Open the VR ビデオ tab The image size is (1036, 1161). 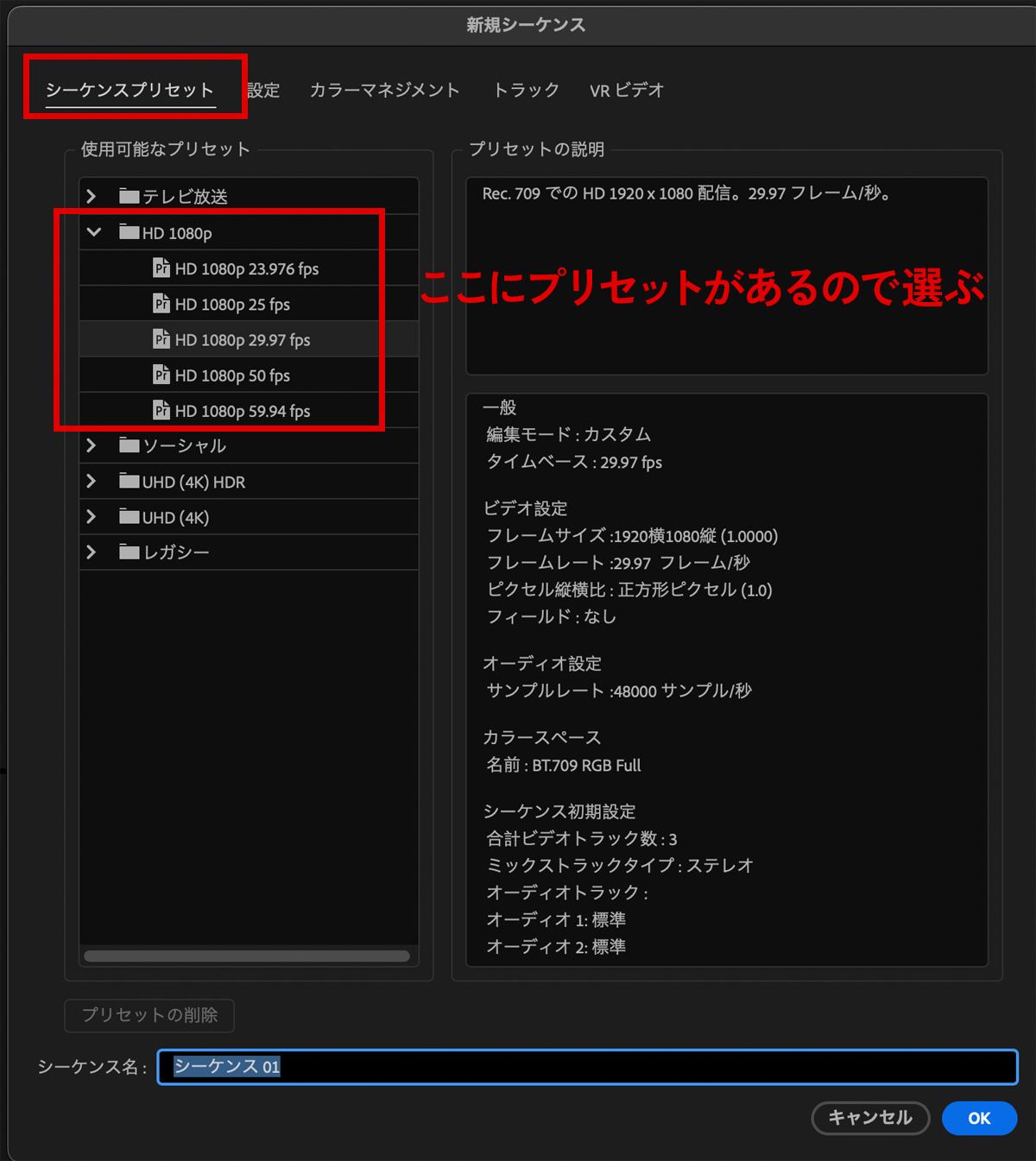click(x=627, y=90)
